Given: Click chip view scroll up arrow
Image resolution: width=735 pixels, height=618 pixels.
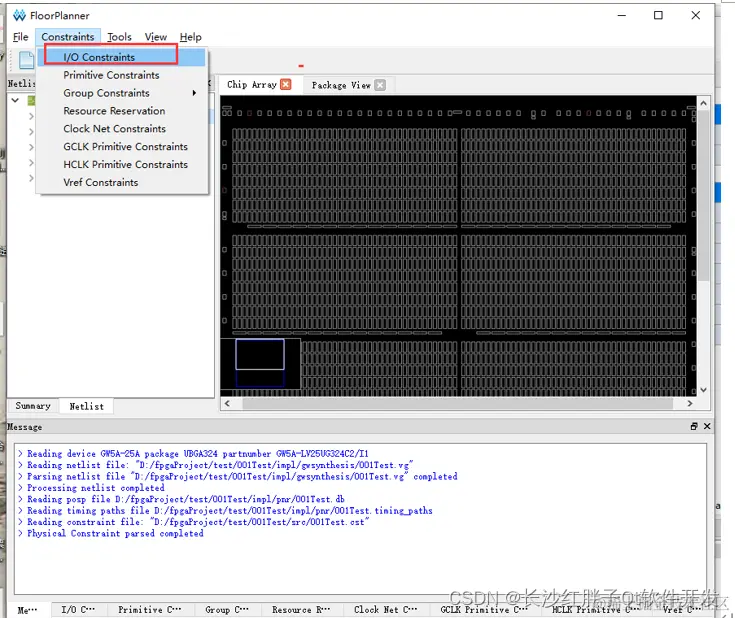Looking at the screenshot, I should pyautogui.click(x=703, y=103).
